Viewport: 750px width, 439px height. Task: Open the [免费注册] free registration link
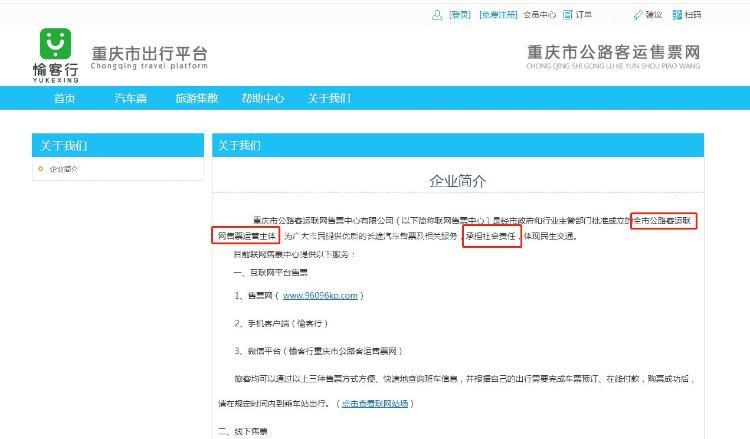498,15
